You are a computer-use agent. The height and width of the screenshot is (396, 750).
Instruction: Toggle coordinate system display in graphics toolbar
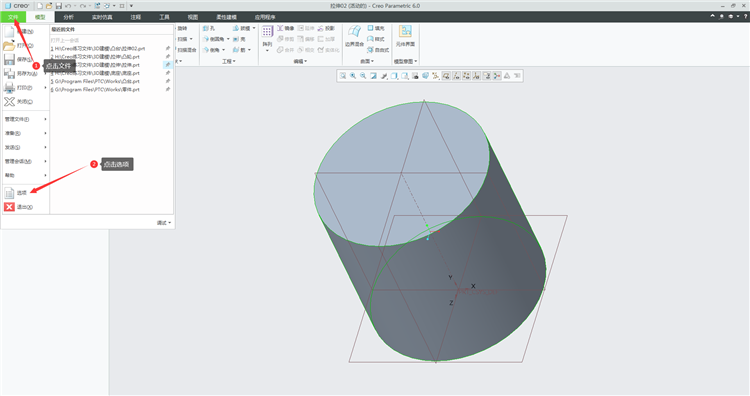476,76
